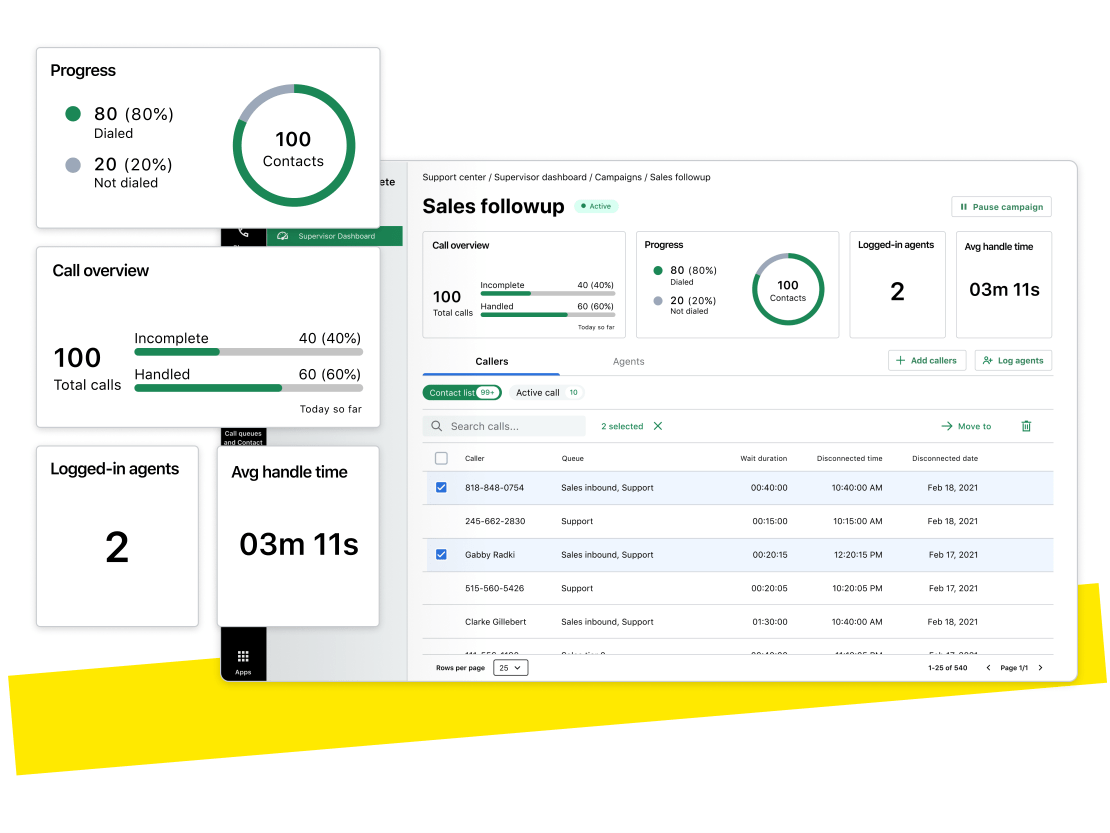Viewport: 1110px width, 833px height.
Task: Click the Move to arrow icon
Action: [x=948, y=426]
